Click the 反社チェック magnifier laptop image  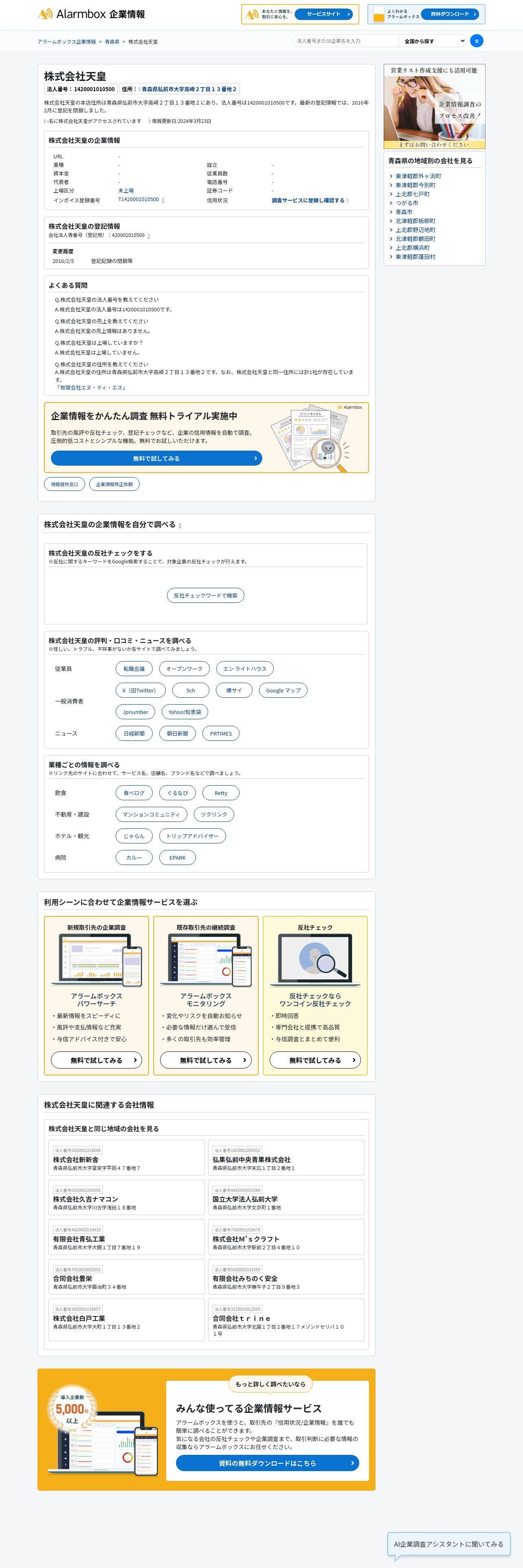click(x=315, y=960)
